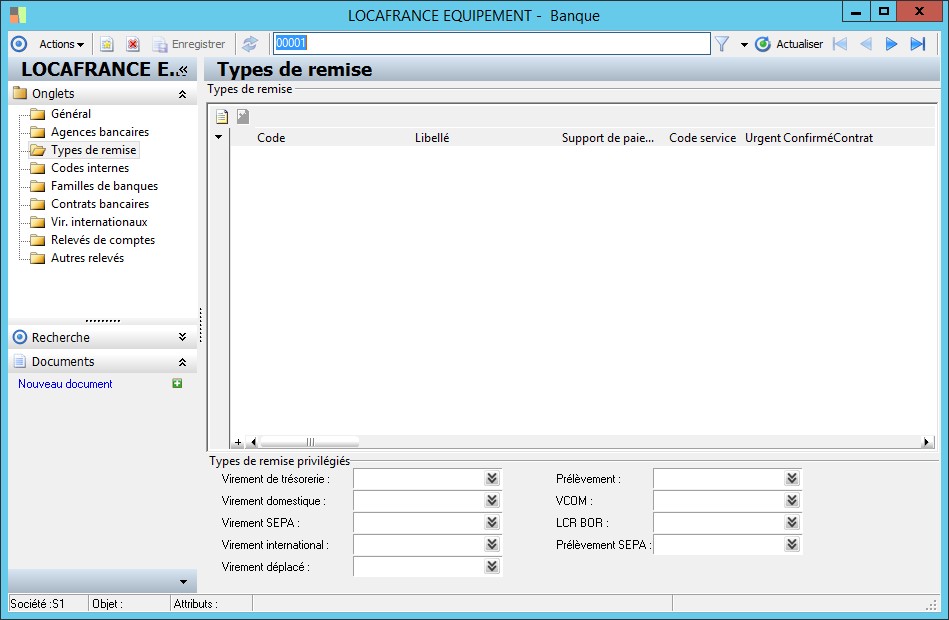949x620 pixels.
Task: Collapse the Documents panel
Action: [x=182, y=362]
